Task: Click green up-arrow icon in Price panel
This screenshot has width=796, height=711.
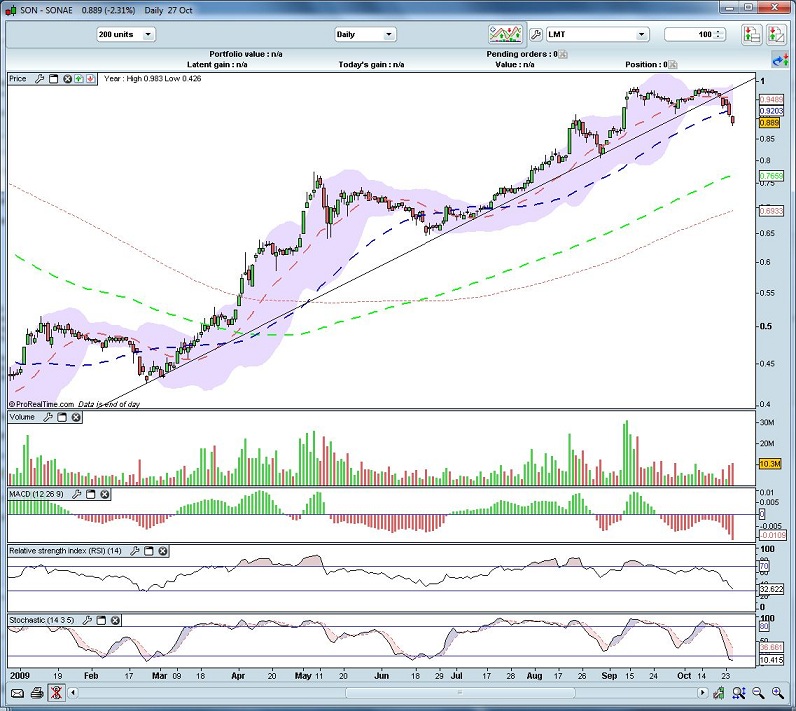Action: (79, 79)
